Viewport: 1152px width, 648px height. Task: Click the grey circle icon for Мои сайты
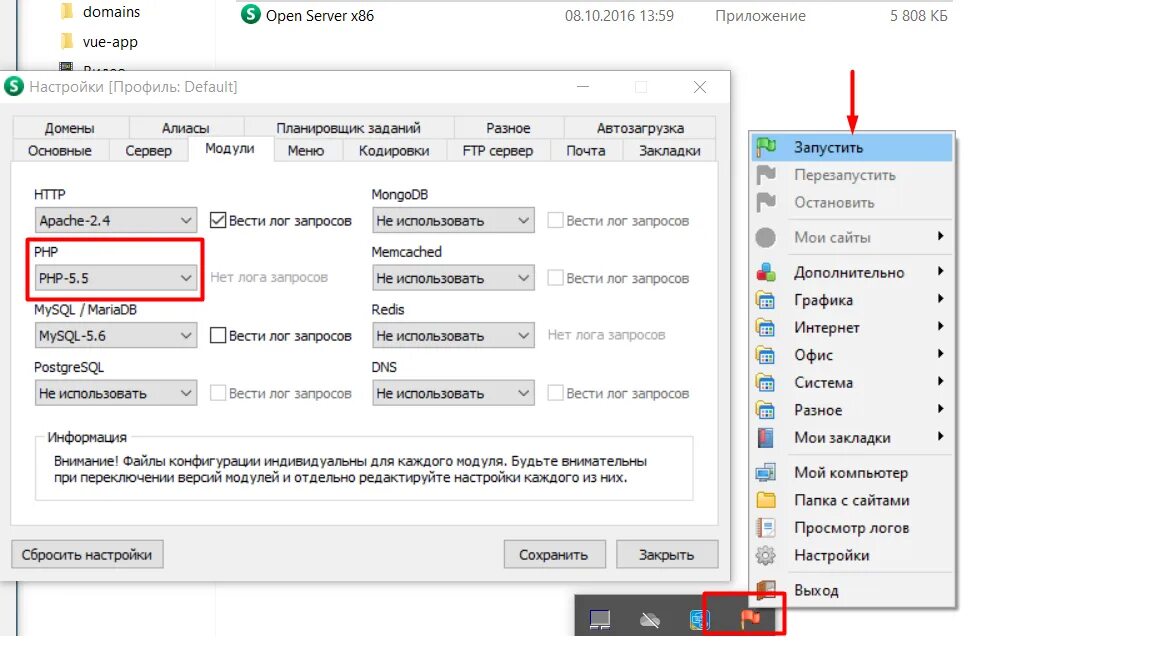tap(766, 237)
